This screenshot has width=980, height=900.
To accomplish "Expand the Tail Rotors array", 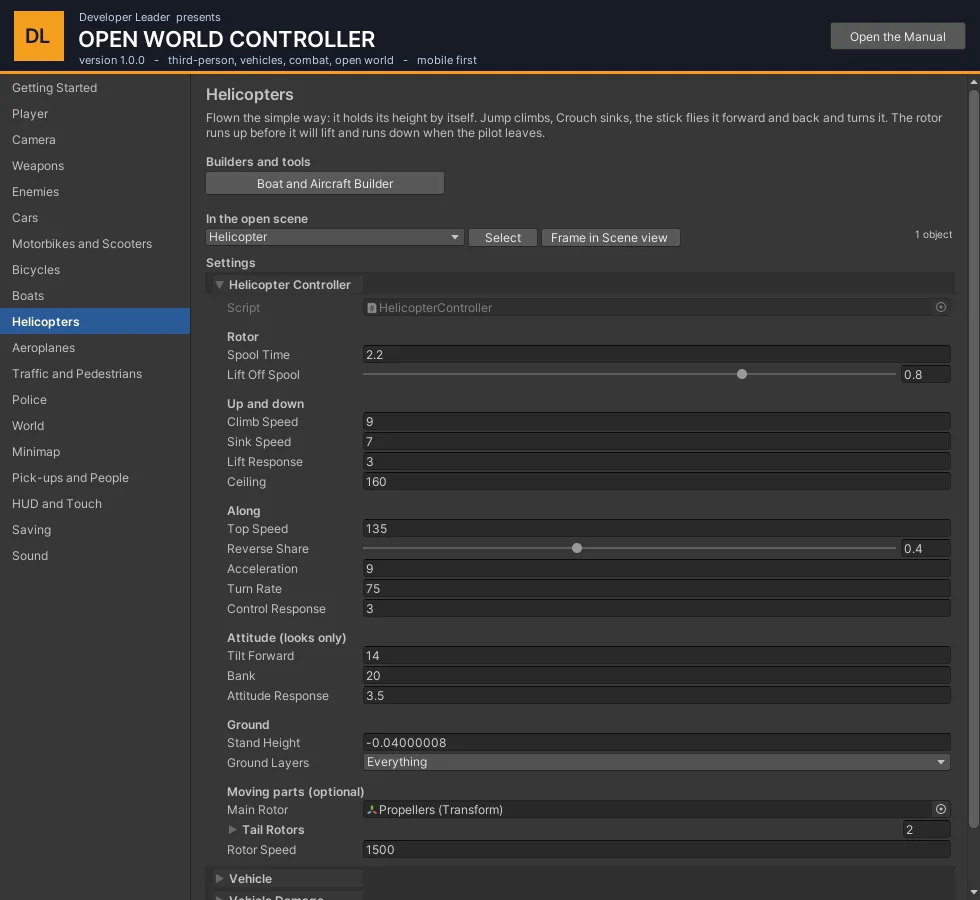I will pyautogui.click(x=232, y=829).
